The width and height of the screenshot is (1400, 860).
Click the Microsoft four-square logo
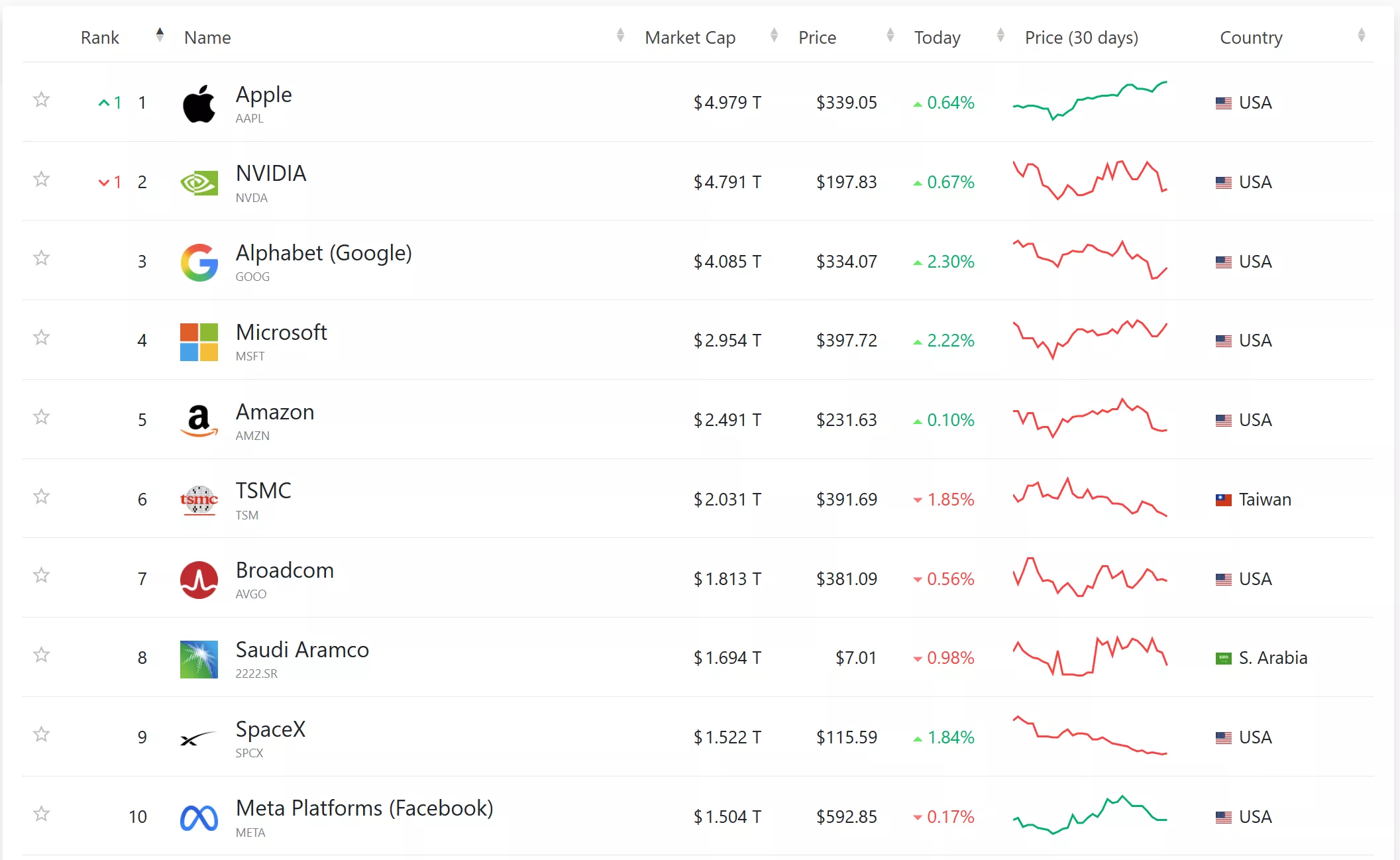[x=199, y=342]
